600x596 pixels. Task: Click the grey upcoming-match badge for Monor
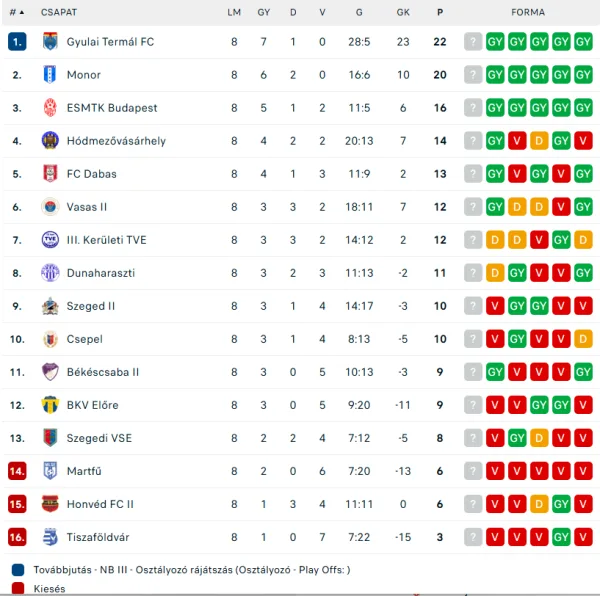point(473,75)
